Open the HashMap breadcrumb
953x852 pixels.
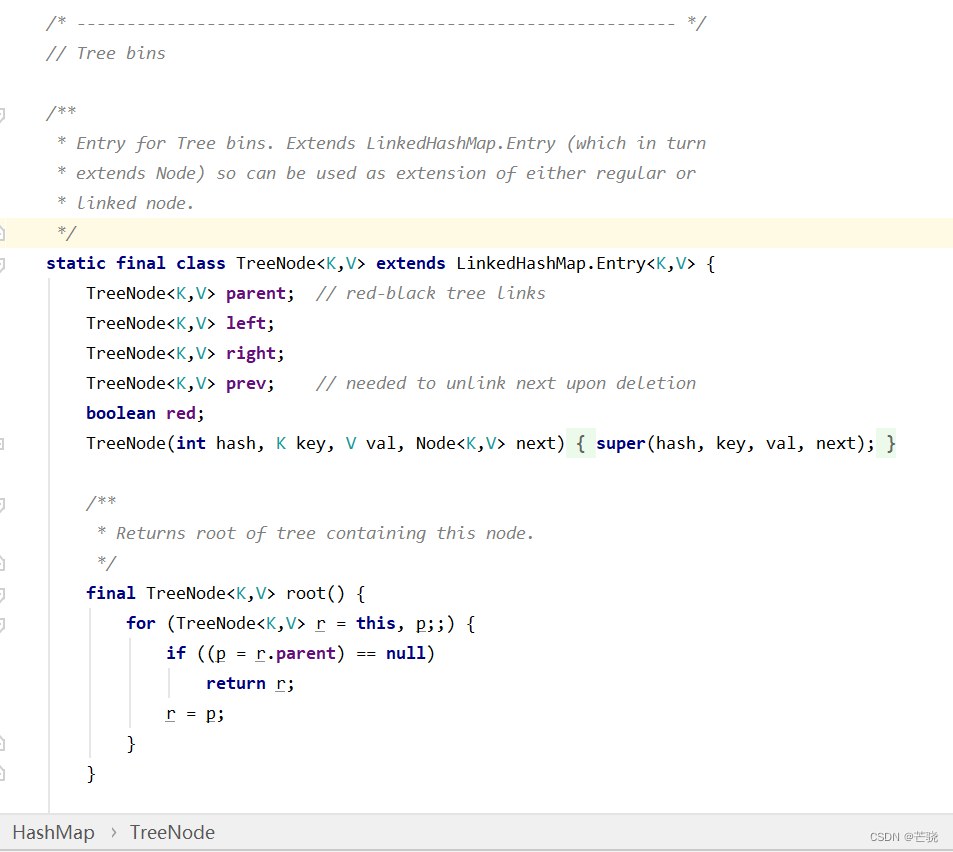coord(53,832)
